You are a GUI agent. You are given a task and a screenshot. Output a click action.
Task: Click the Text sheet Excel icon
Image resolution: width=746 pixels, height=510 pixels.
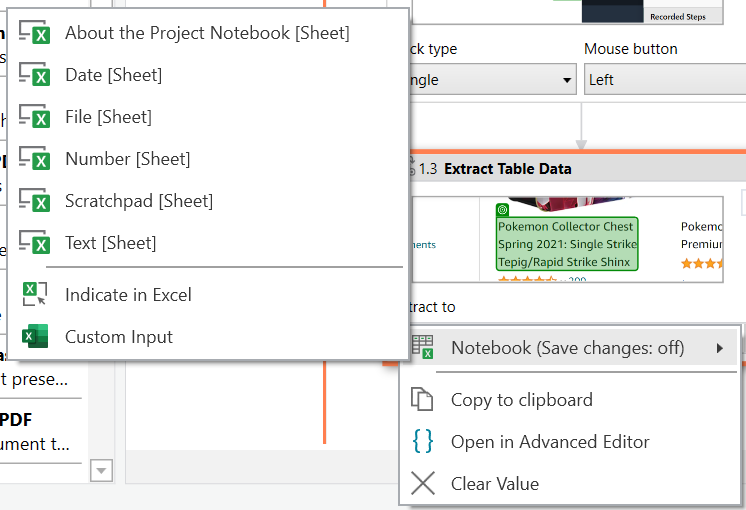pyautogui.click(x=35, y=243)
